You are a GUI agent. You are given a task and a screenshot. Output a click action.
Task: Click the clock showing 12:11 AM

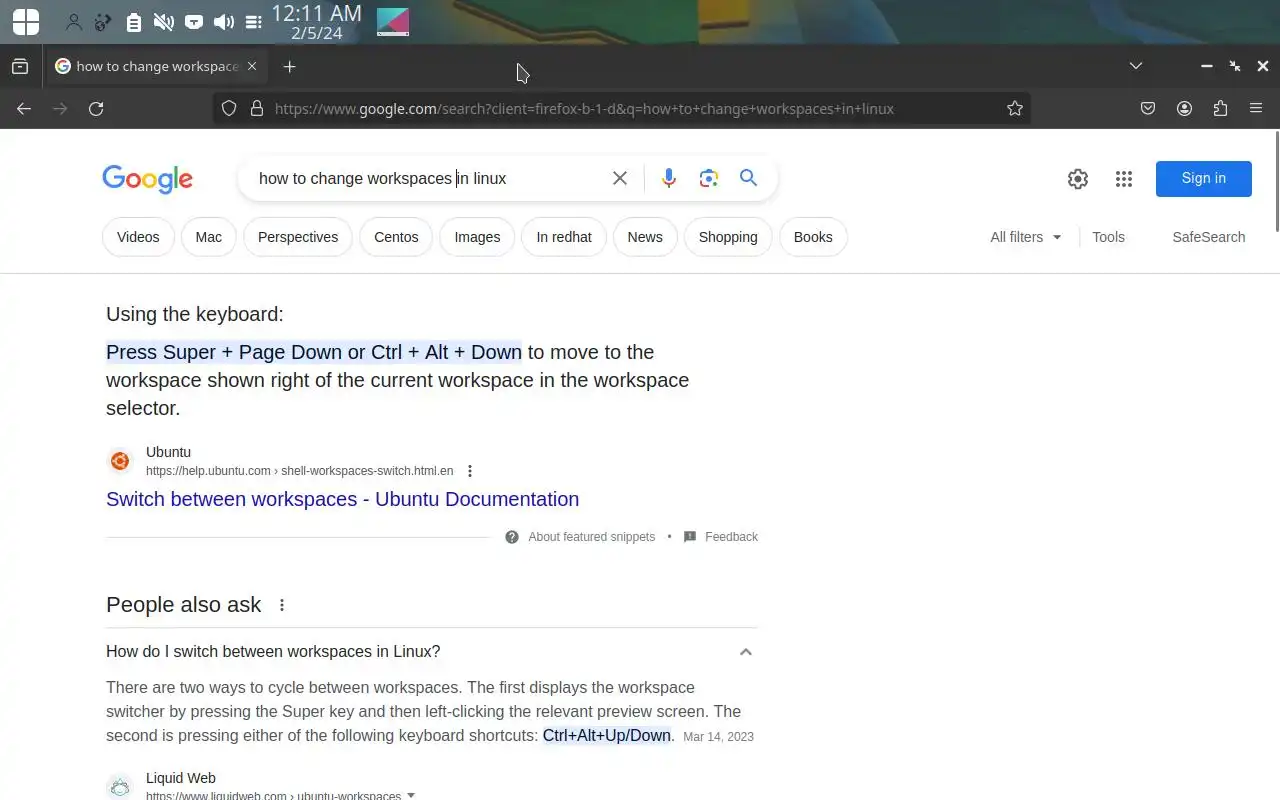click(316, 22)
